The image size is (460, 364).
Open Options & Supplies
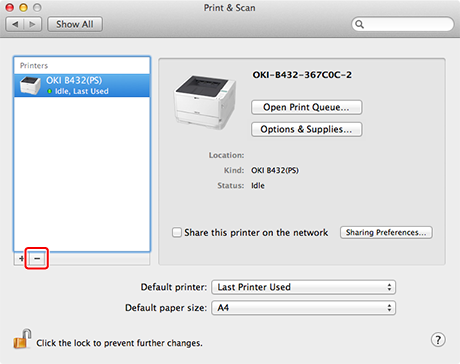(x=306, y=129)
